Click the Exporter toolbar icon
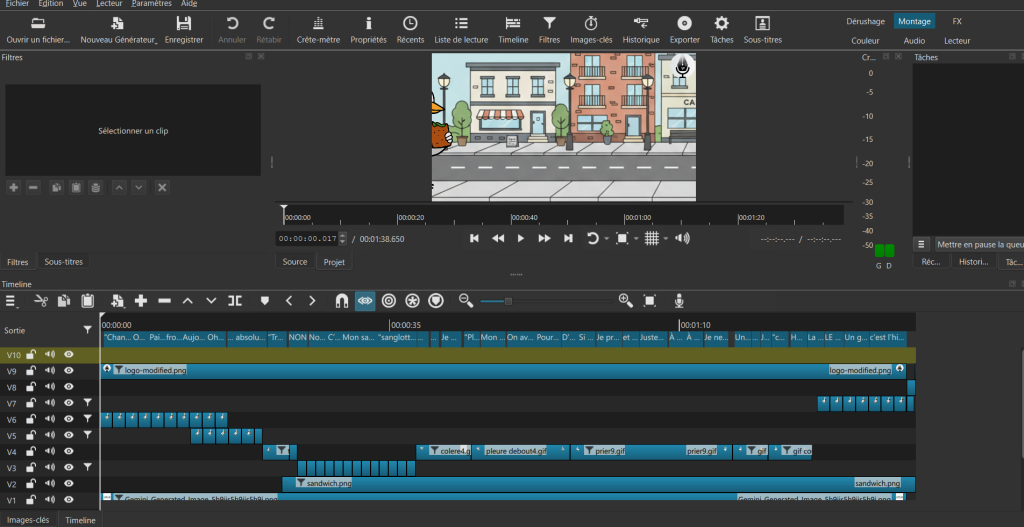1024x527 pixels. coord(684,29)
